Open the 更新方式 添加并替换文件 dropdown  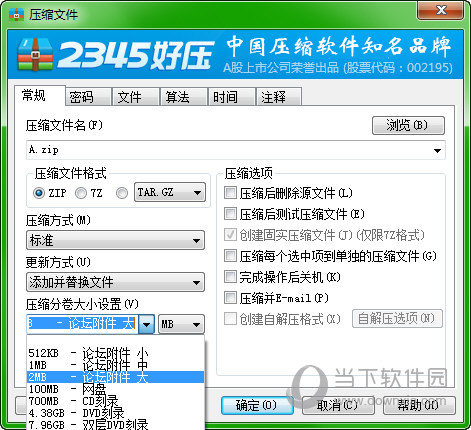coord(115,282)
